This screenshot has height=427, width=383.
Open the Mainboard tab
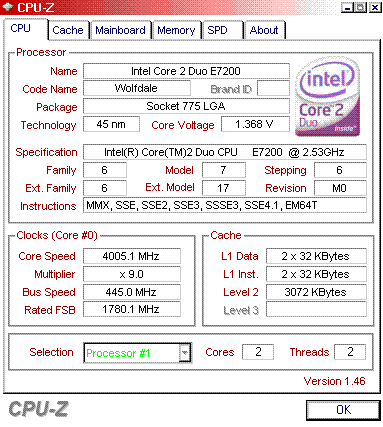[120, 30]
